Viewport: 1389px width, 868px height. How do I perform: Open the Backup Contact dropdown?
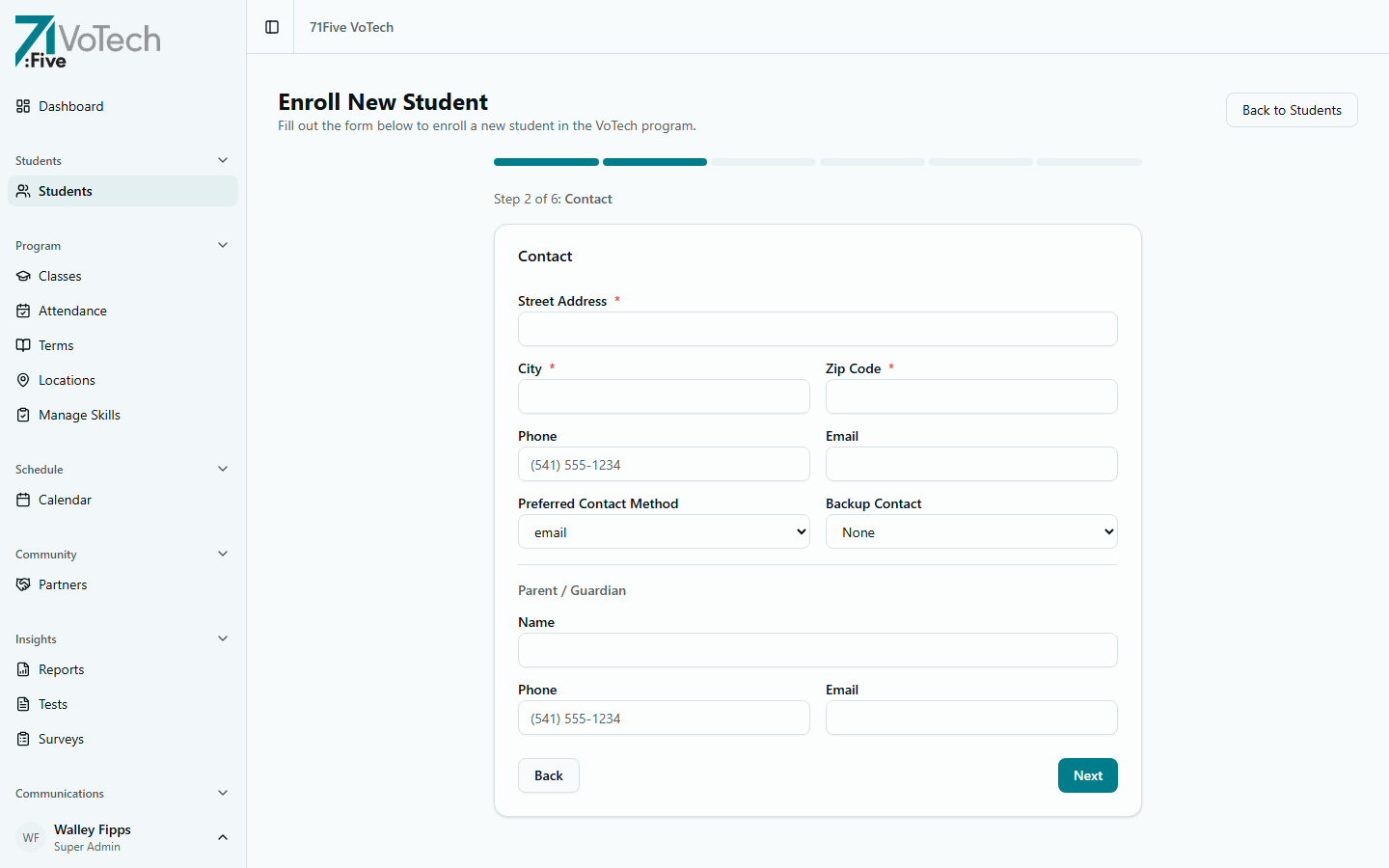tap(970, 531)
